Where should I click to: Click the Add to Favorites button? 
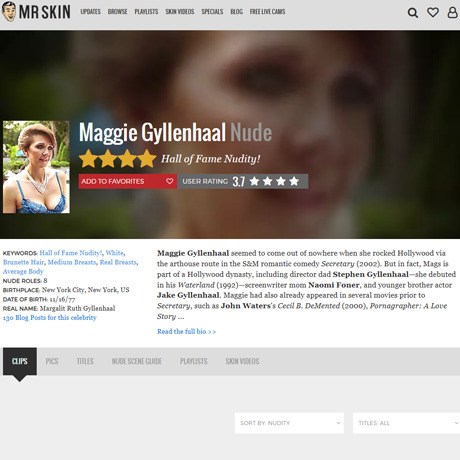128,181
